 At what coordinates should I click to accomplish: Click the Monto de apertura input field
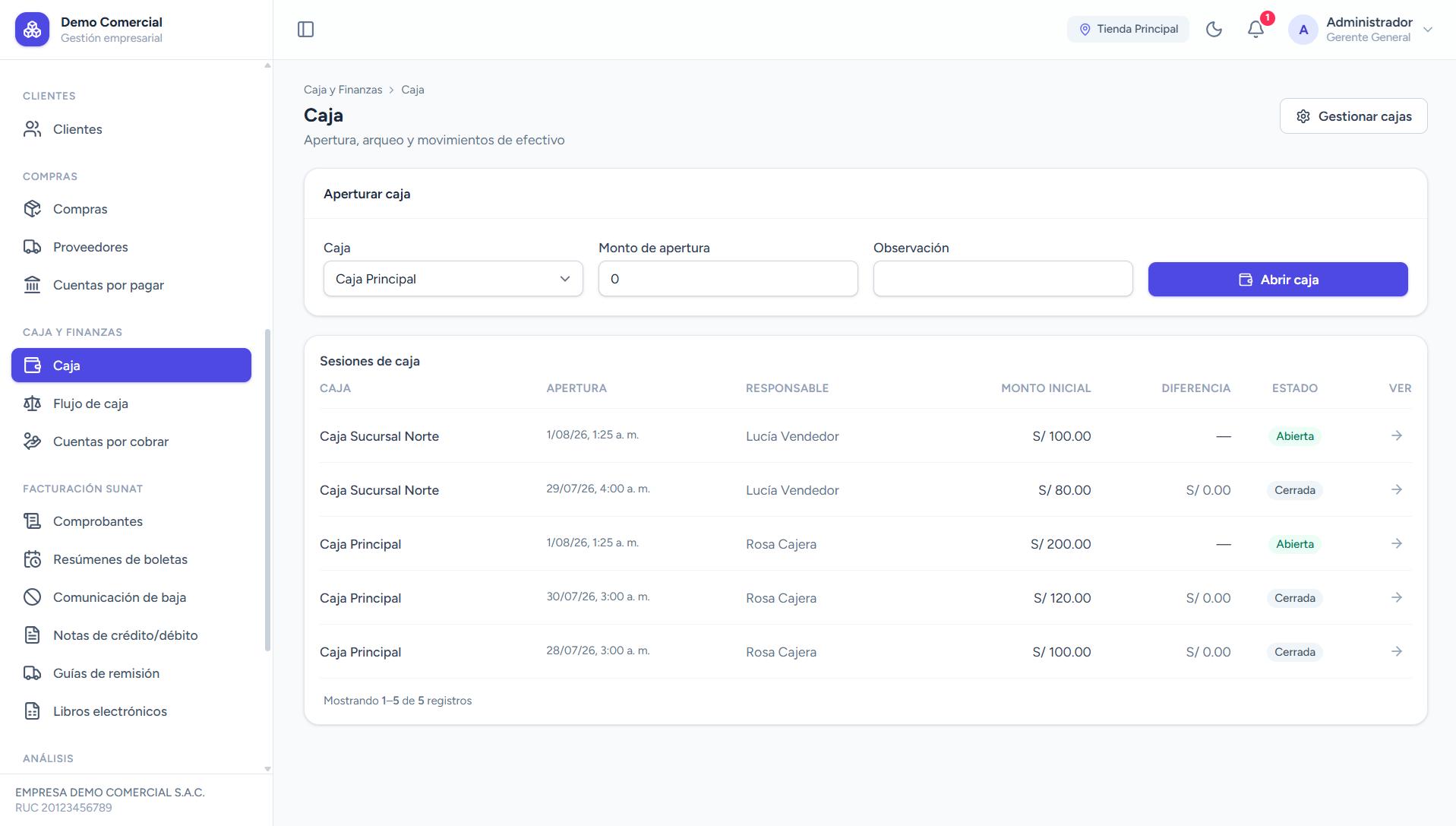pos(728,279)
